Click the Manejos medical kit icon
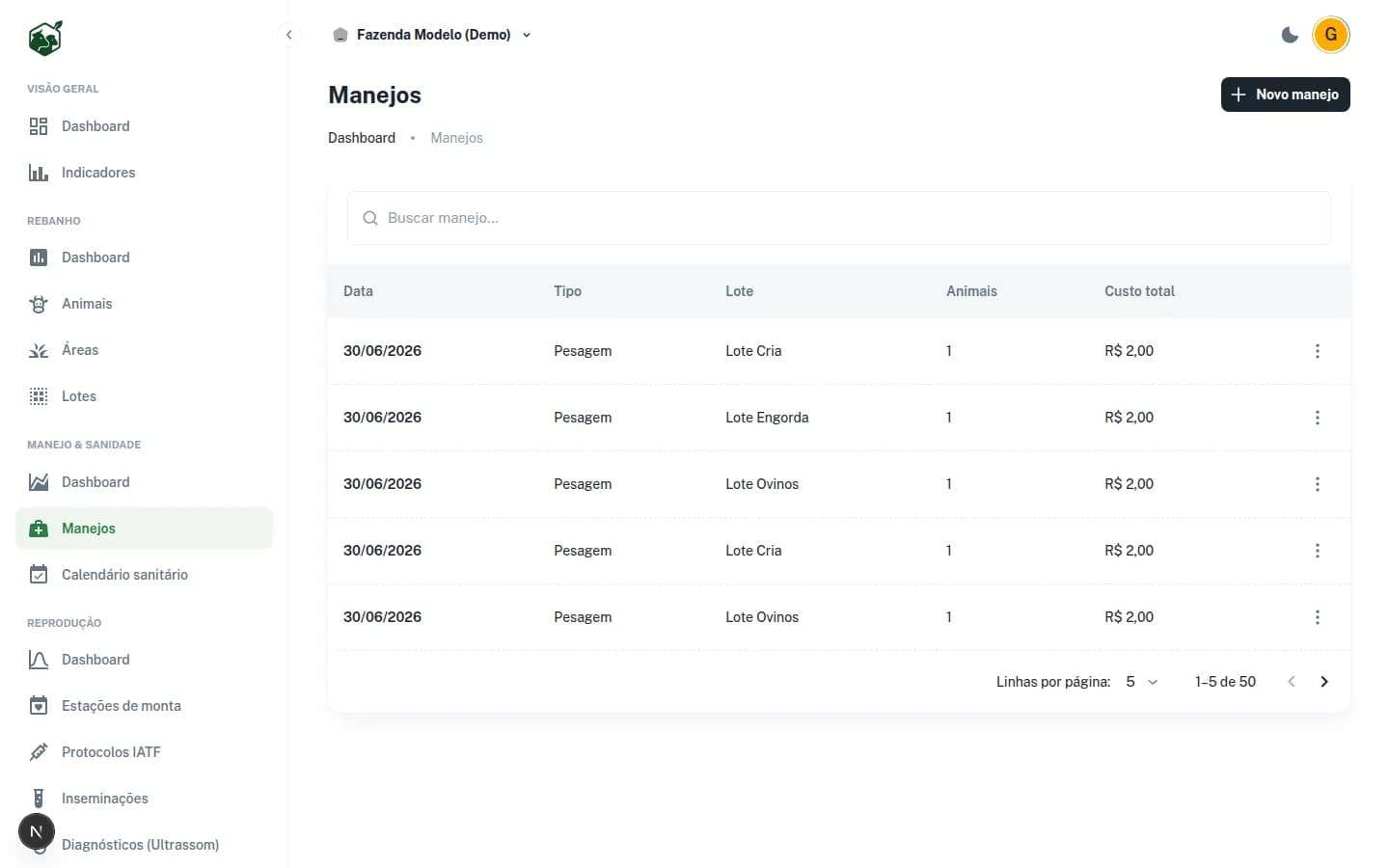 (x=39, y=529)
